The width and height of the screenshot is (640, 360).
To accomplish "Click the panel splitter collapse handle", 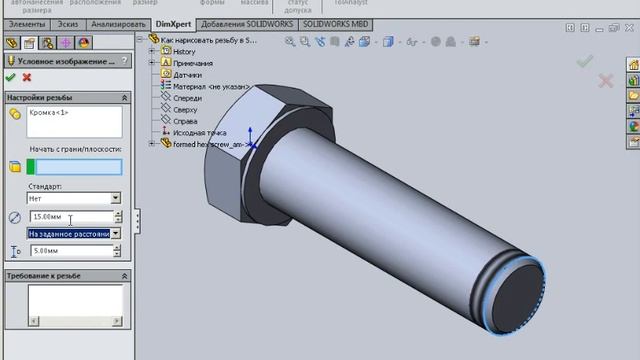I will pyautogui.click(x=138, y=221).
